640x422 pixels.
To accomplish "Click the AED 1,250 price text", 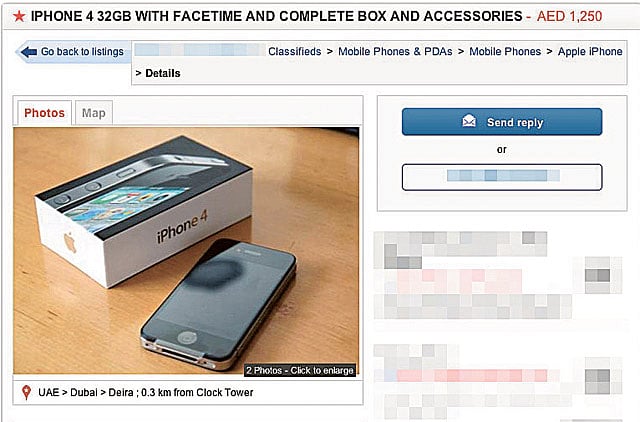I will coord(569,16).
